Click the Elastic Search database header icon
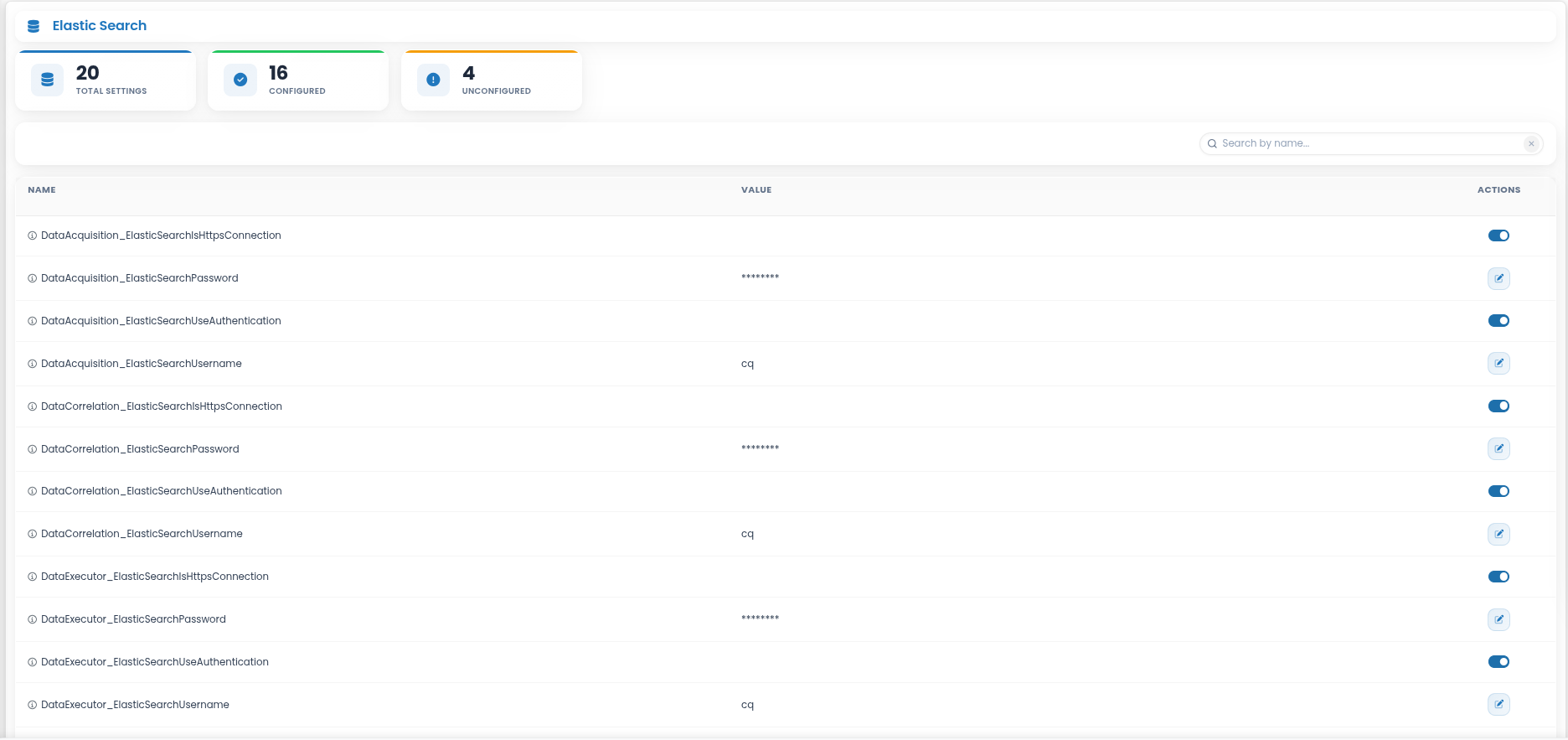This screenshot has width=1568, height=740. [34, 26]
